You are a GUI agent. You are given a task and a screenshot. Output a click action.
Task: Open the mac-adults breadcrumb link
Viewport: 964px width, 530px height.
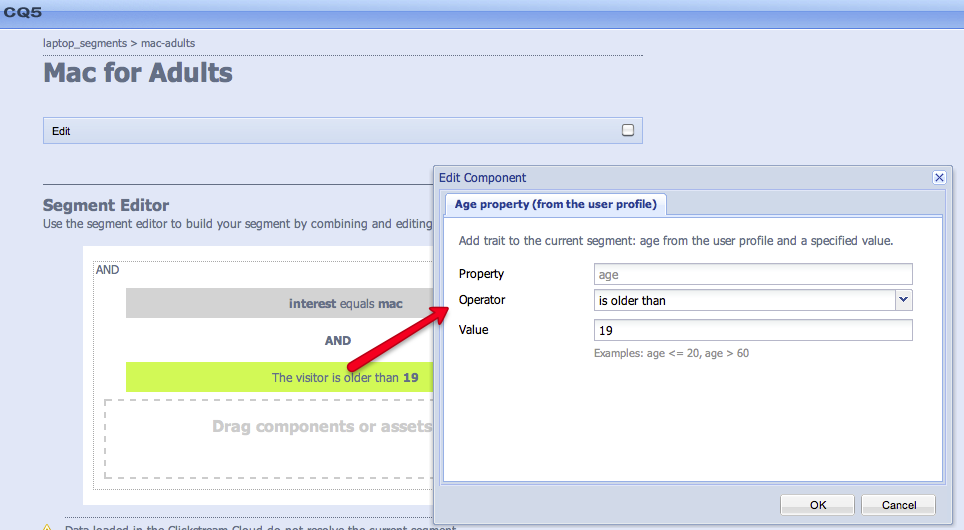point(168,43)
